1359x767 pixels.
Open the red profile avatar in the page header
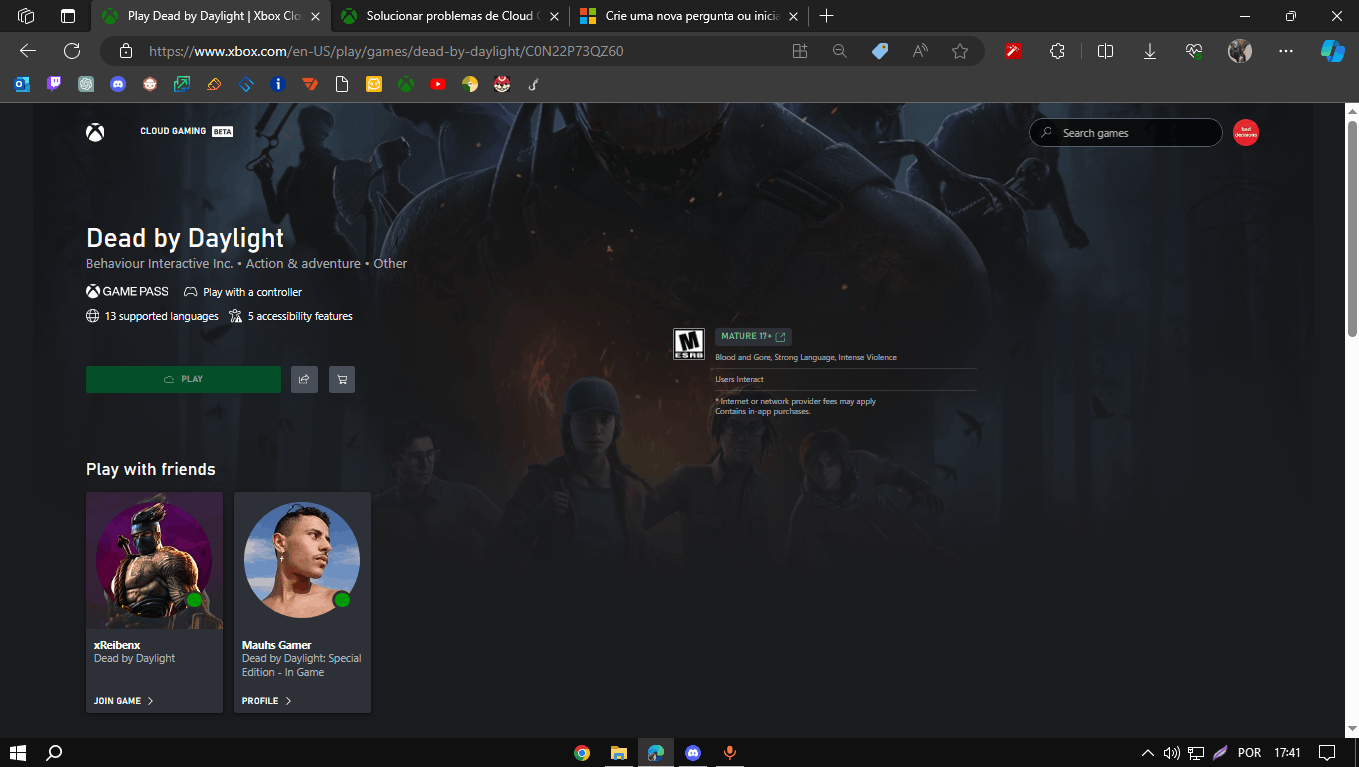coord(1246,132)
